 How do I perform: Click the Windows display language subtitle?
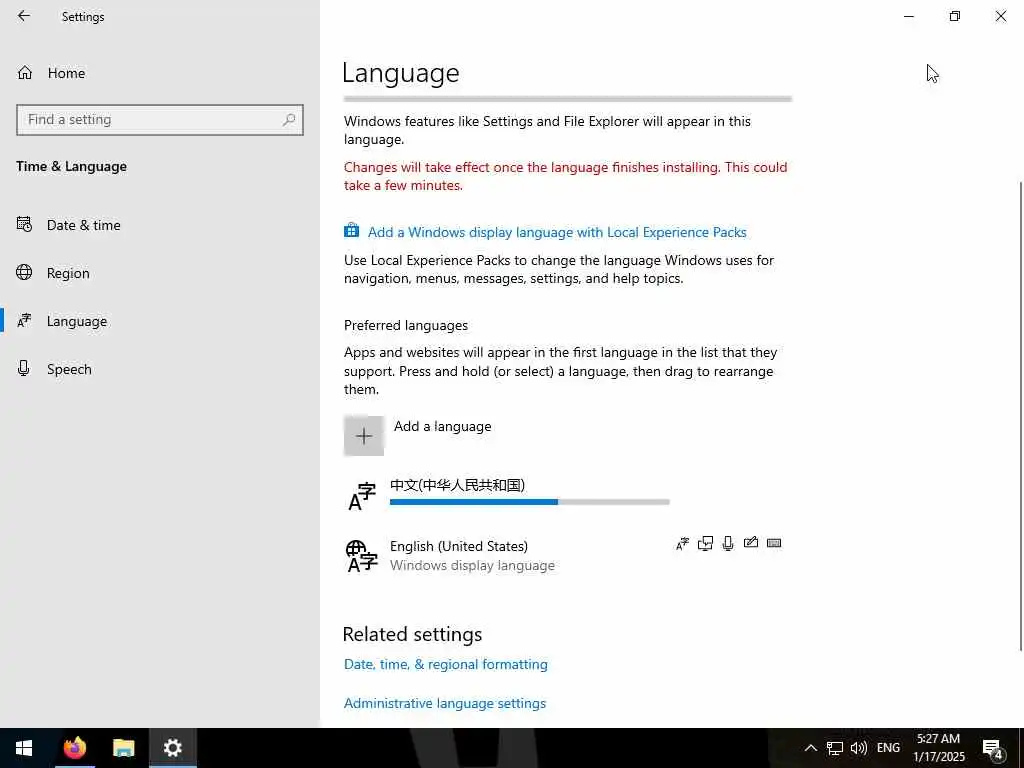(x=472, y=566)
